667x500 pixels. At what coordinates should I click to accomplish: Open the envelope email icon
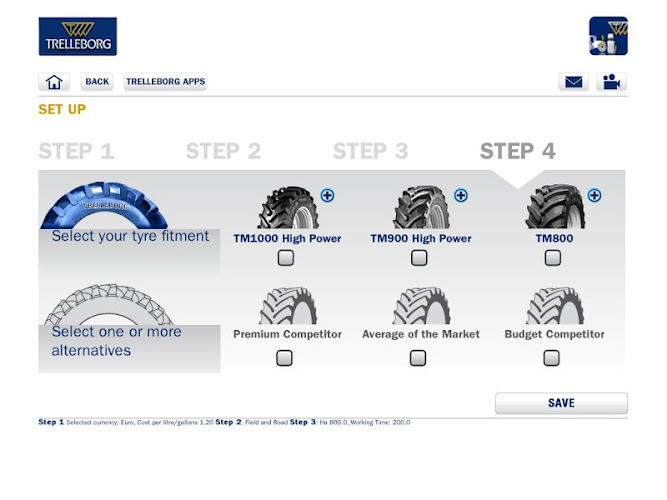573,82
